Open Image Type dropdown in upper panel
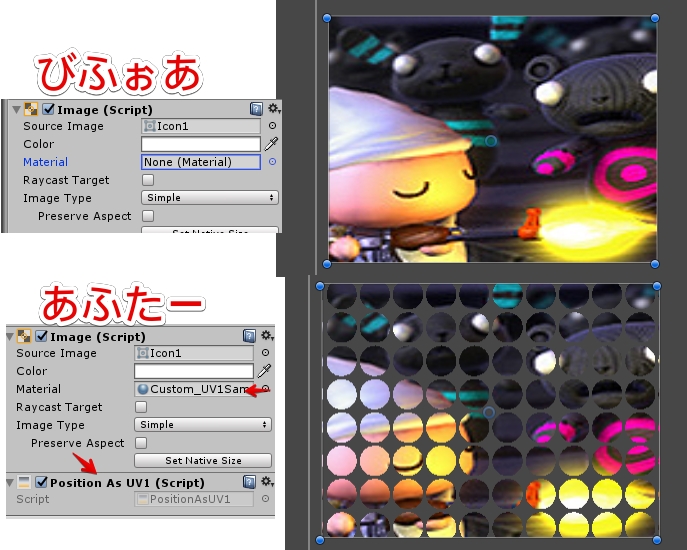This screenshot has width=687, height=550. click(209, 198)
